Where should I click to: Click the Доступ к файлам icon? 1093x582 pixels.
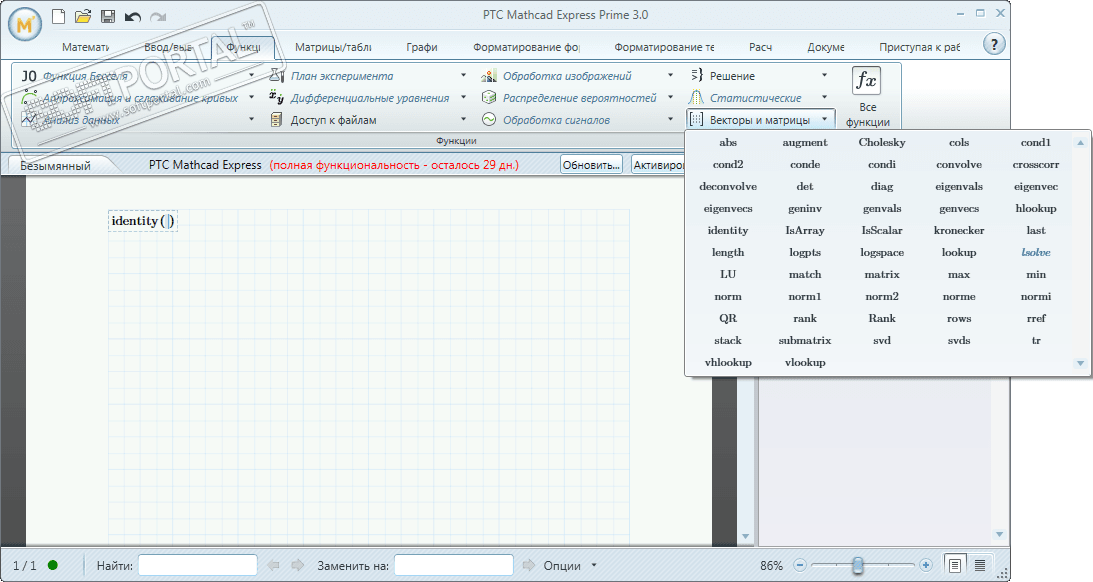coord(277,119)
